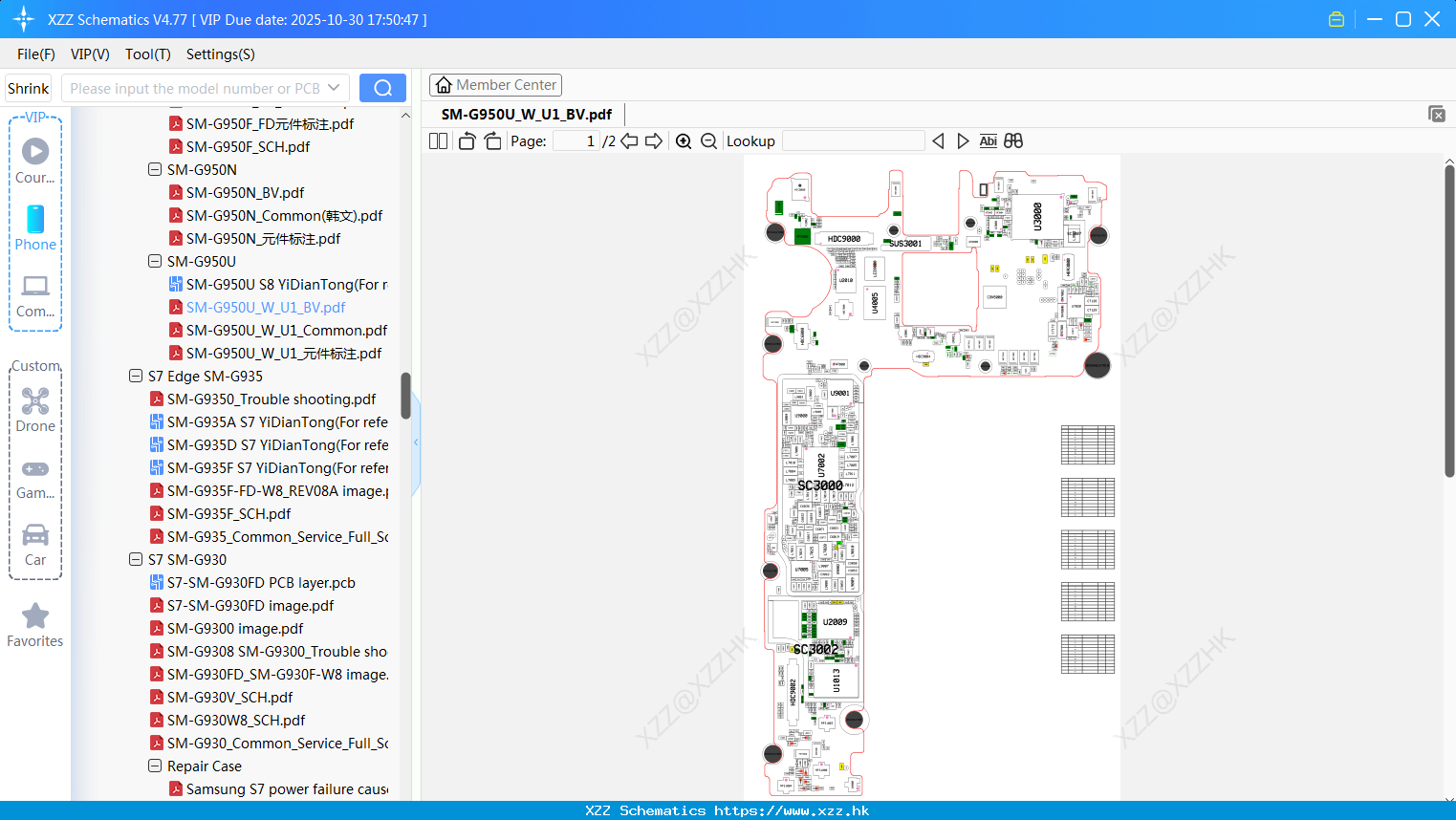Open Favorites star
The height and width of the screenshot is (820, 1456).
35,625
